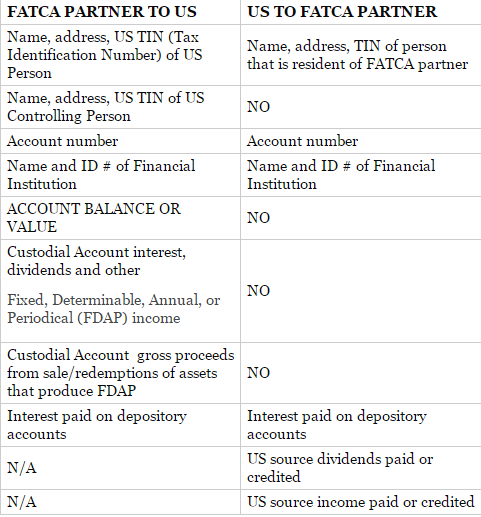Click NO beside FDAP income row
This screenshot has height=517, width=481.
click(258, 291)
